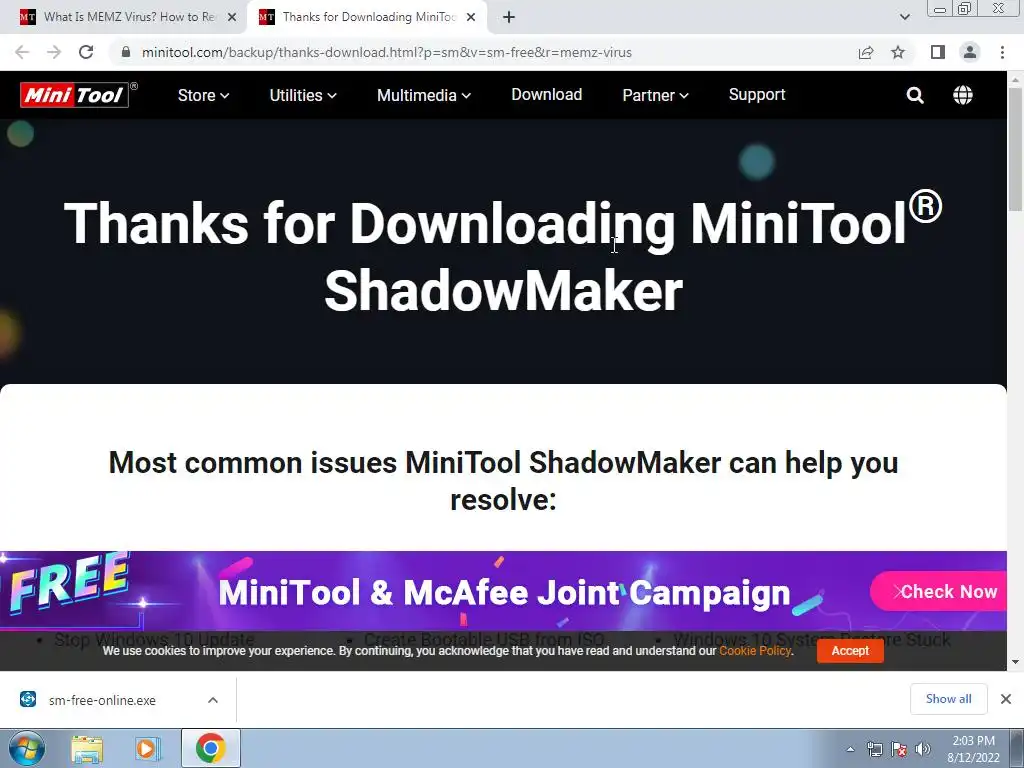
Task: Open the volume speaker tray icon
Action: 923,749
